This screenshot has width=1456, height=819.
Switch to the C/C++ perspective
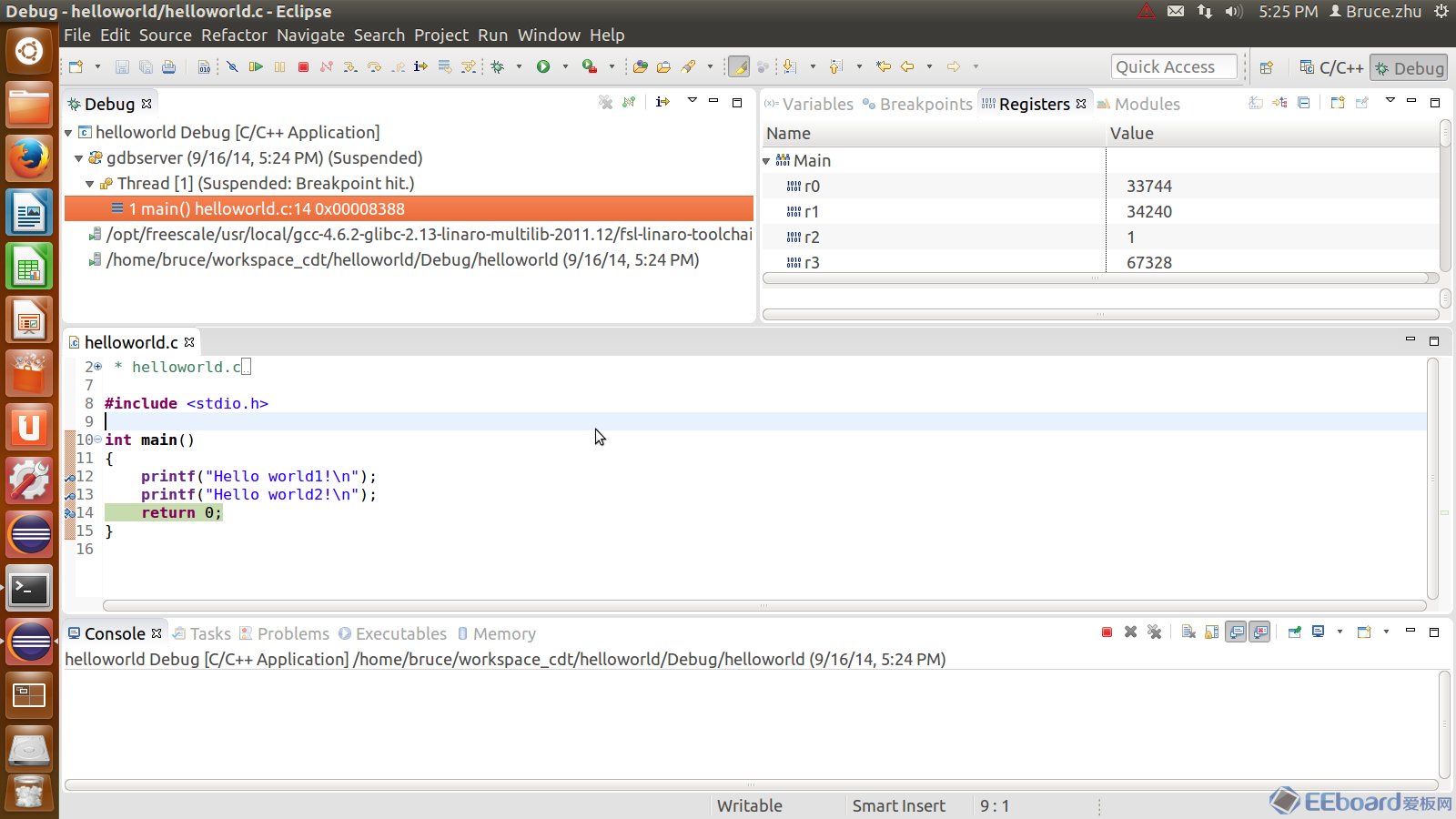(x=1331, y=67)
